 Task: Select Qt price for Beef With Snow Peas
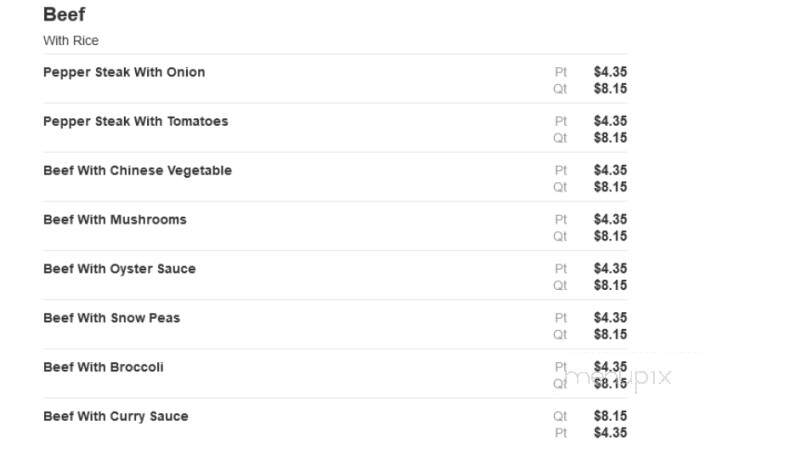[x=610, y=334]
